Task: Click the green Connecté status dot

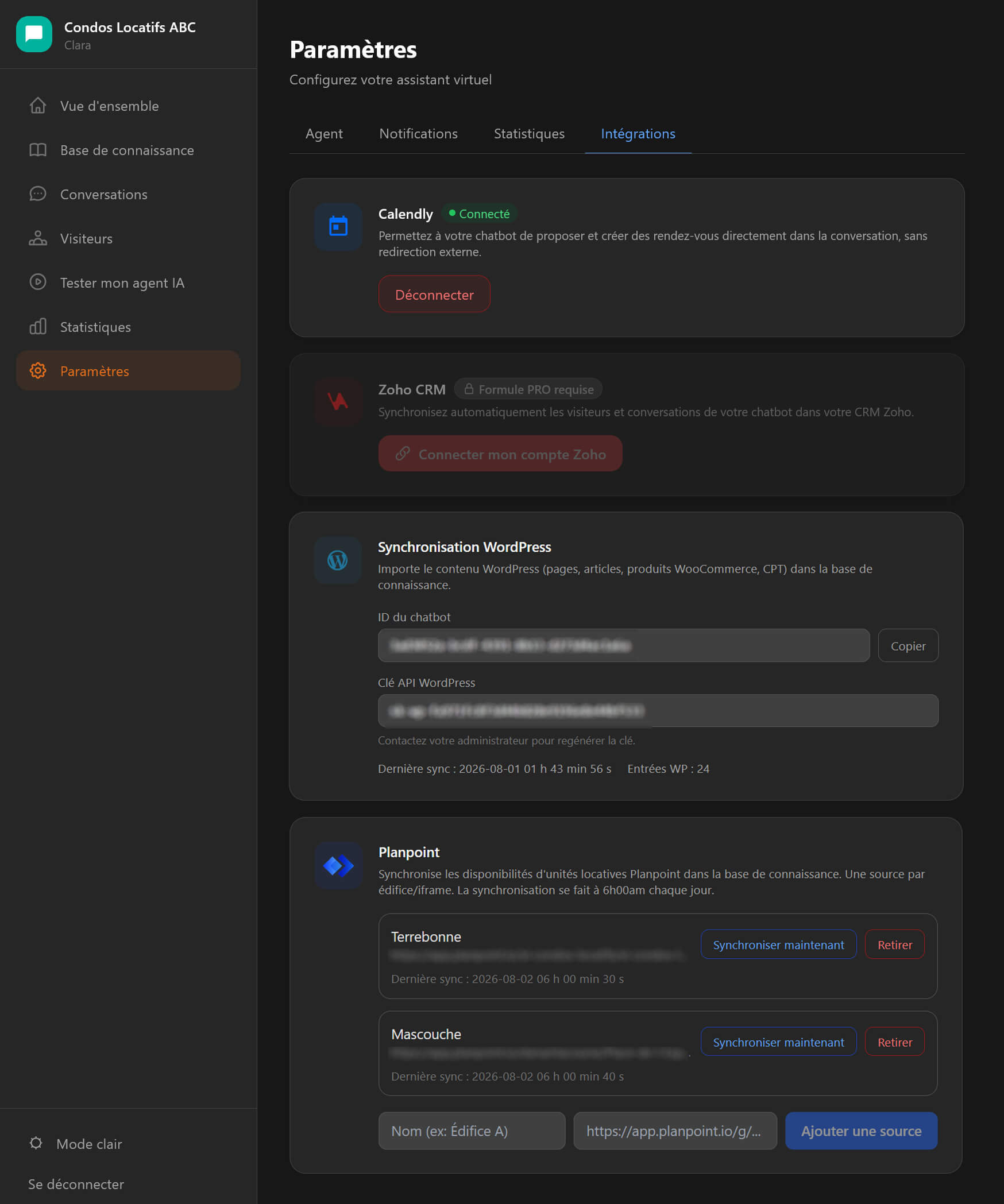Action: click(x=452, y=213)
